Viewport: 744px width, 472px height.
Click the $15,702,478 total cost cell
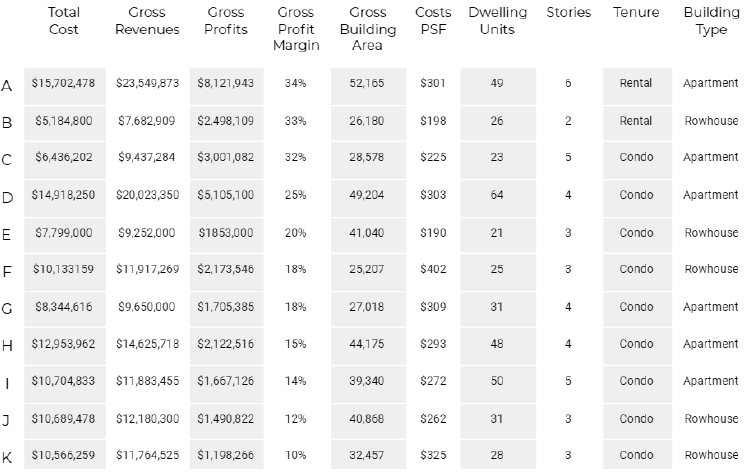(64, 83)
